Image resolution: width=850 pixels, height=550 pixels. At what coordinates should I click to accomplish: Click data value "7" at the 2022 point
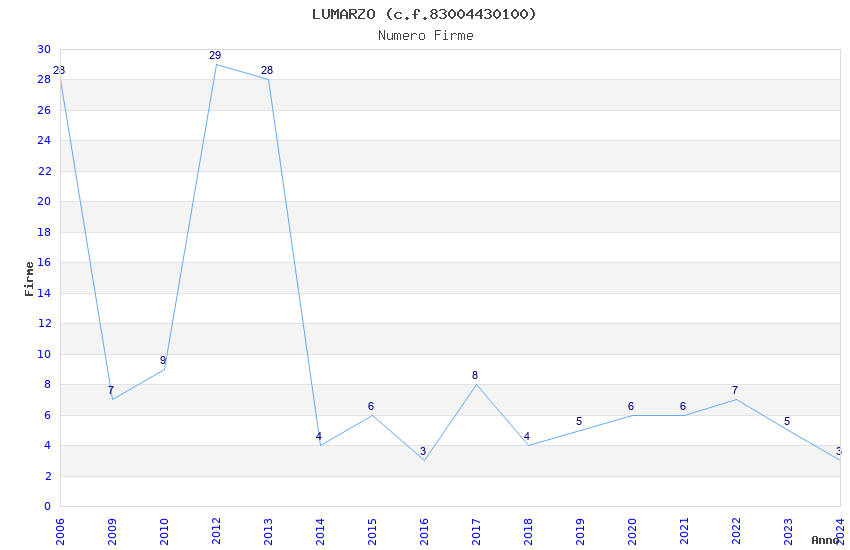pyautogui.click(x=735, y=390)
